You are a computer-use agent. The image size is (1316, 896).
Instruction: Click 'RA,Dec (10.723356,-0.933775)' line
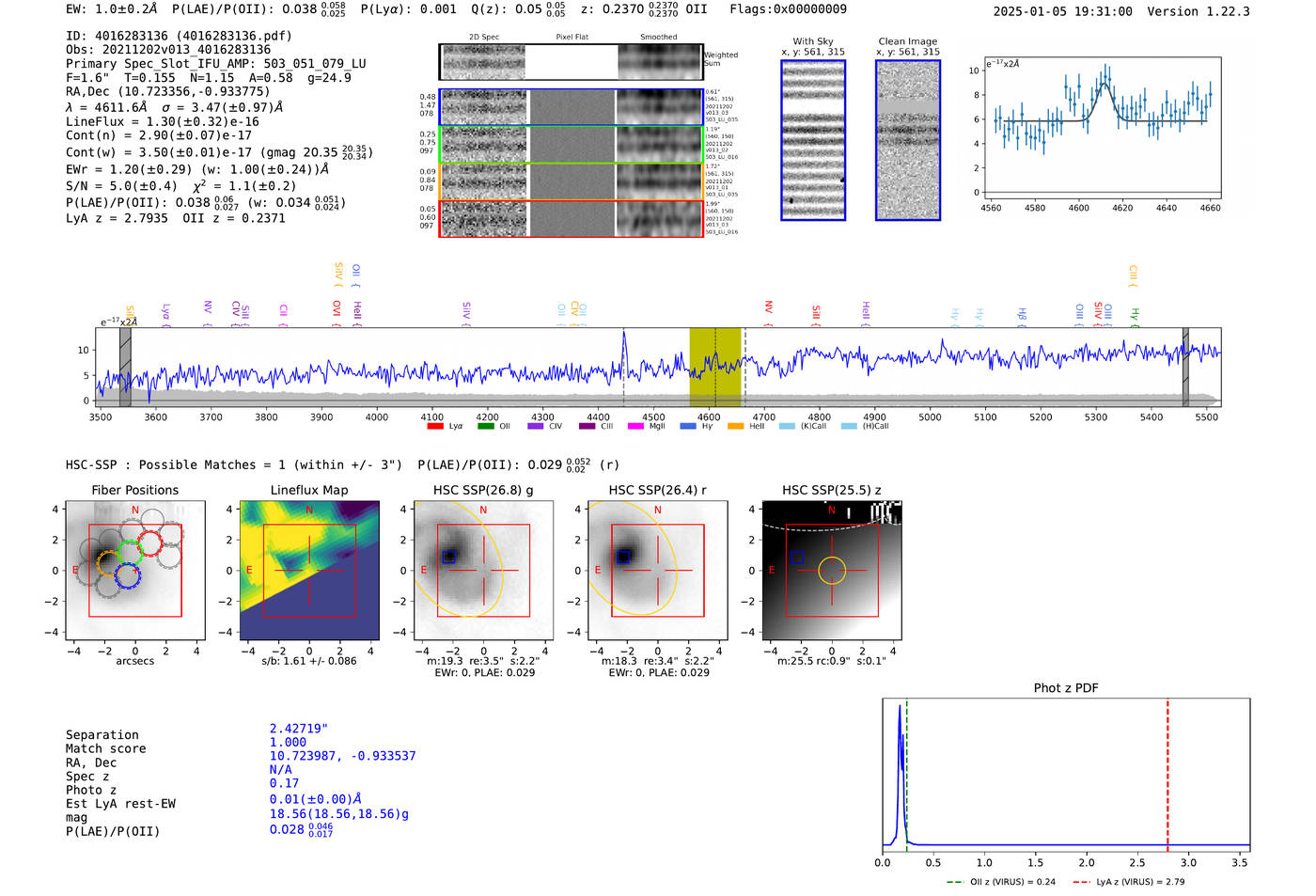pos(167,91)
